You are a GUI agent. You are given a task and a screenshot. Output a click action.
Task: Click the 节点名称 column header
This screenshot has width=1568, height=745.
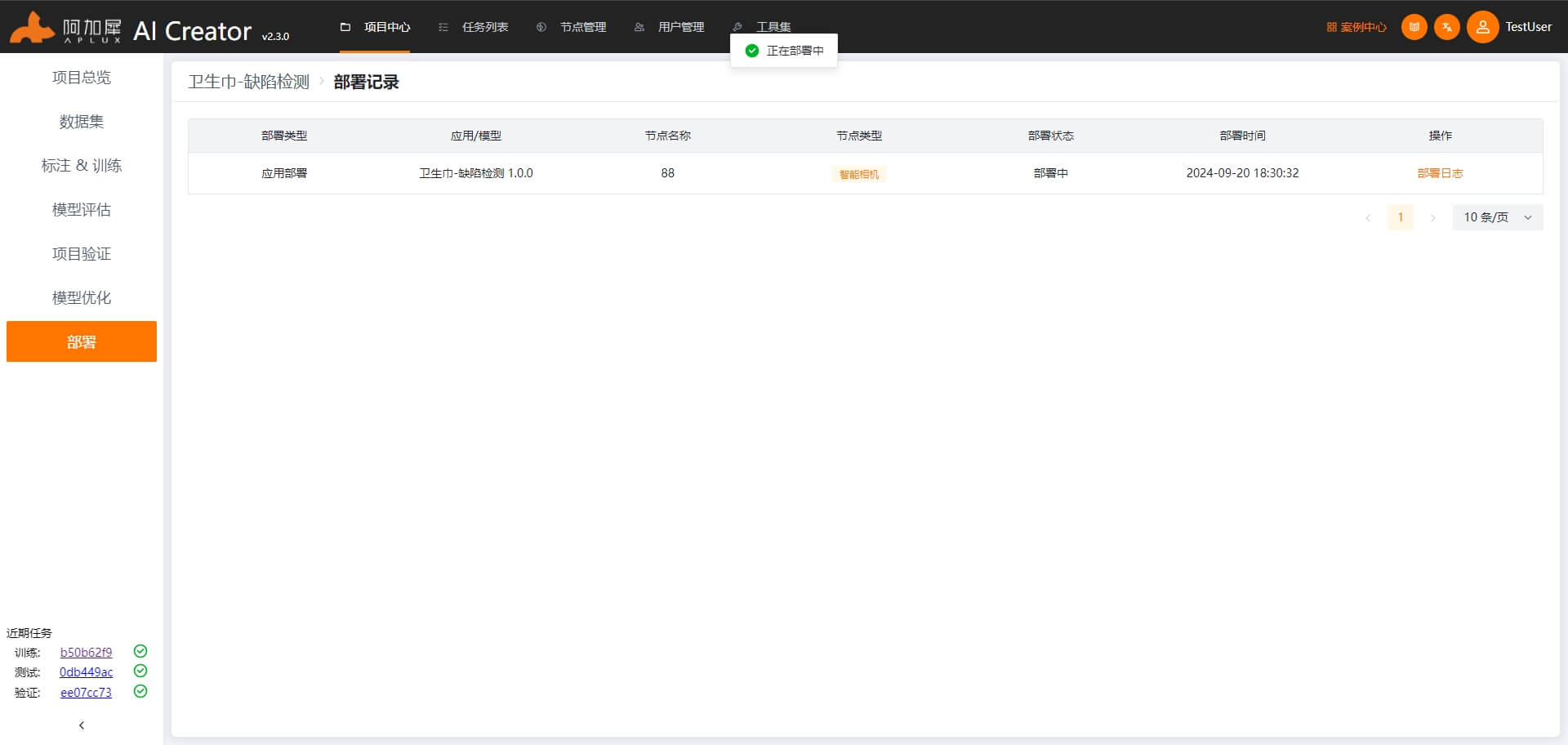668,136
